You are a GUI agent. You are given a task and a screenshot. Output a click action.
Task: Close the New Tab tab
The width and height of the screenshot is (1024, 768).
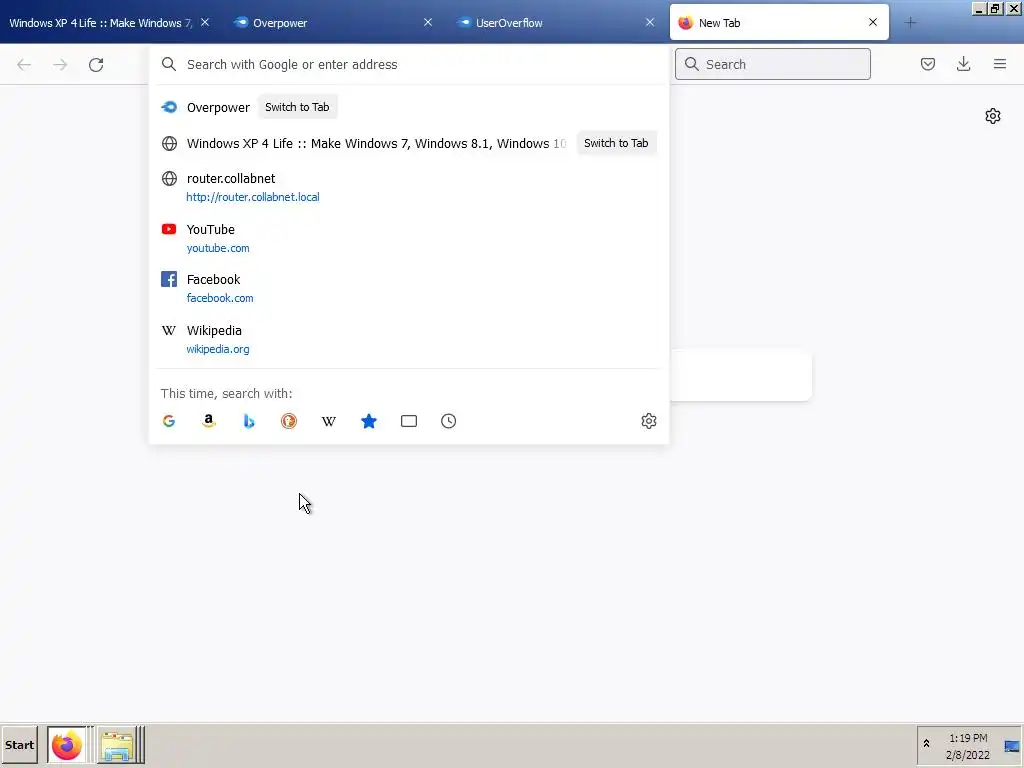coord(873,22)
